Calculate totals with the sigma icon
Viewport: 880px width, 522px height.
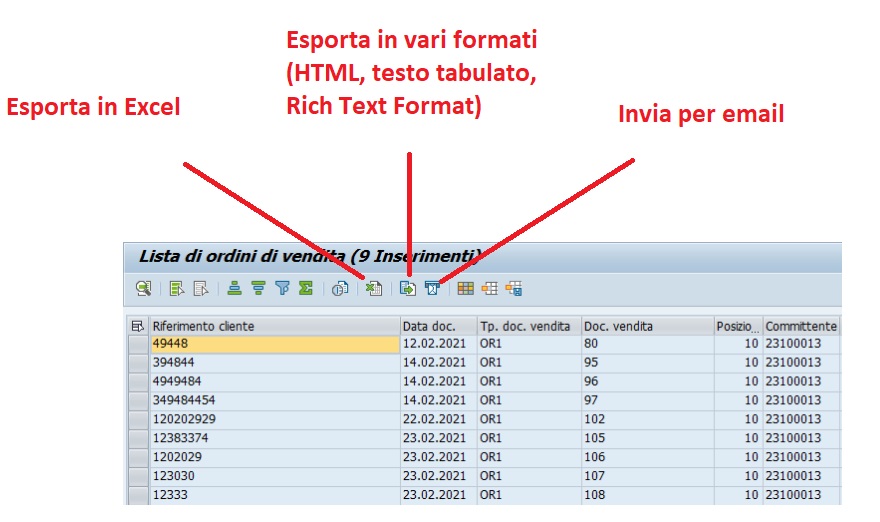[x=306, y=289]
